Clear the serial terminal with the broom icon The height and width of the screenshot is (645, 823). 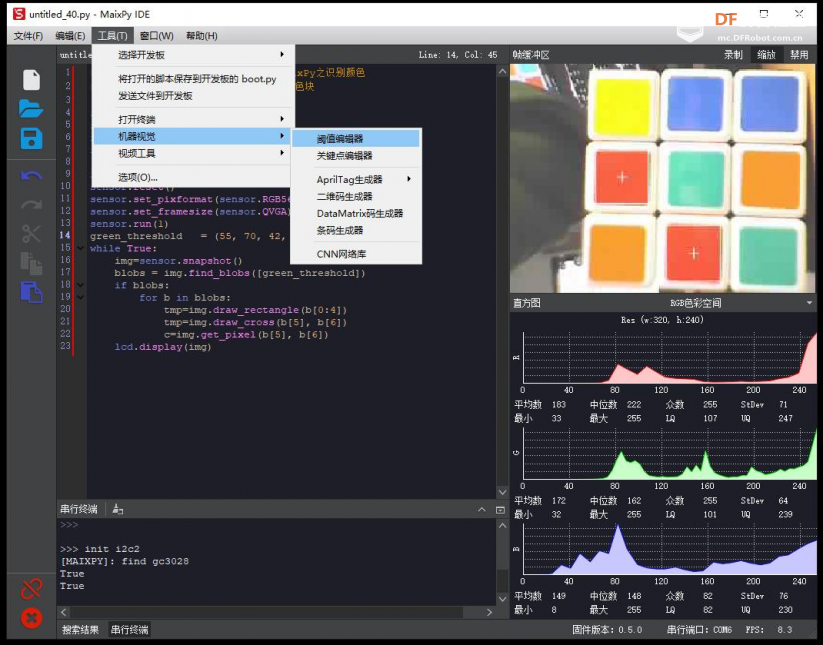[118, 509]
